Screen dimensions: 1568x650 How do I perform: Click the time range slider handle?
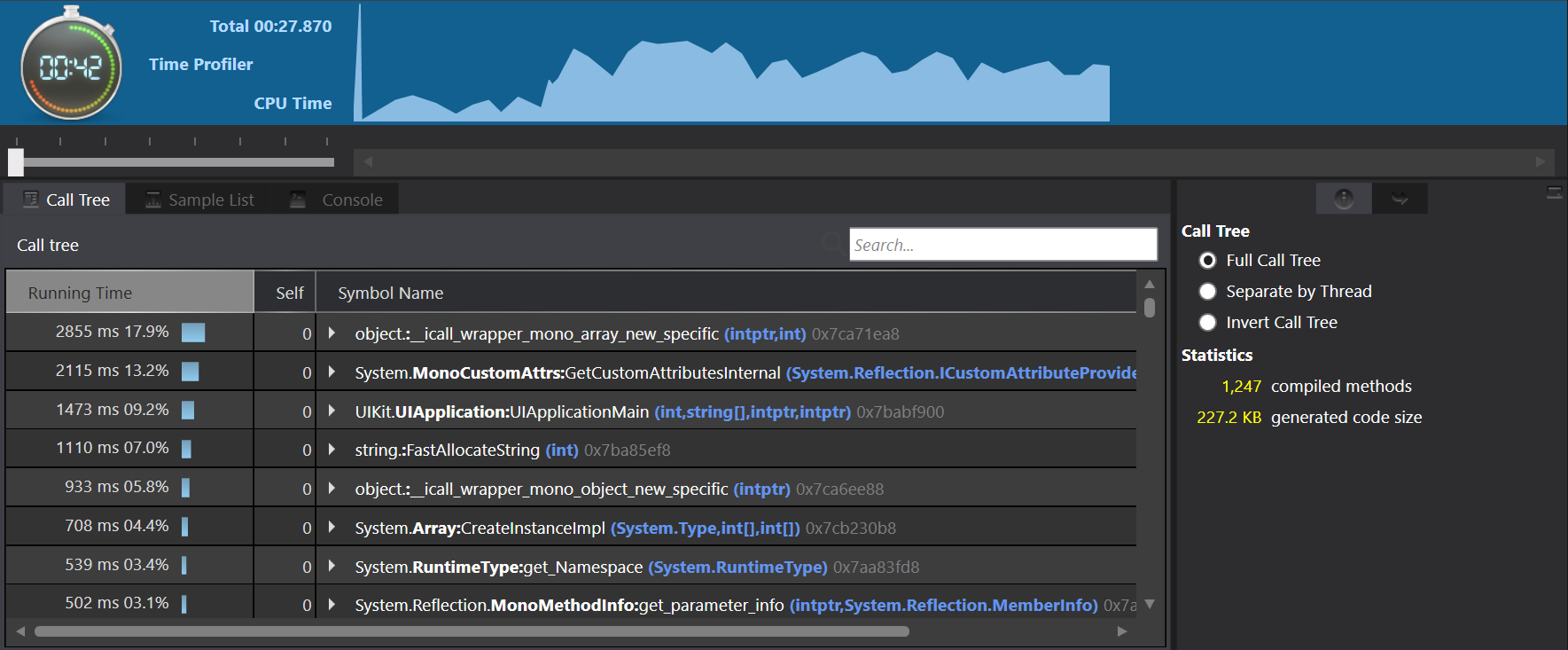(16, 161)
